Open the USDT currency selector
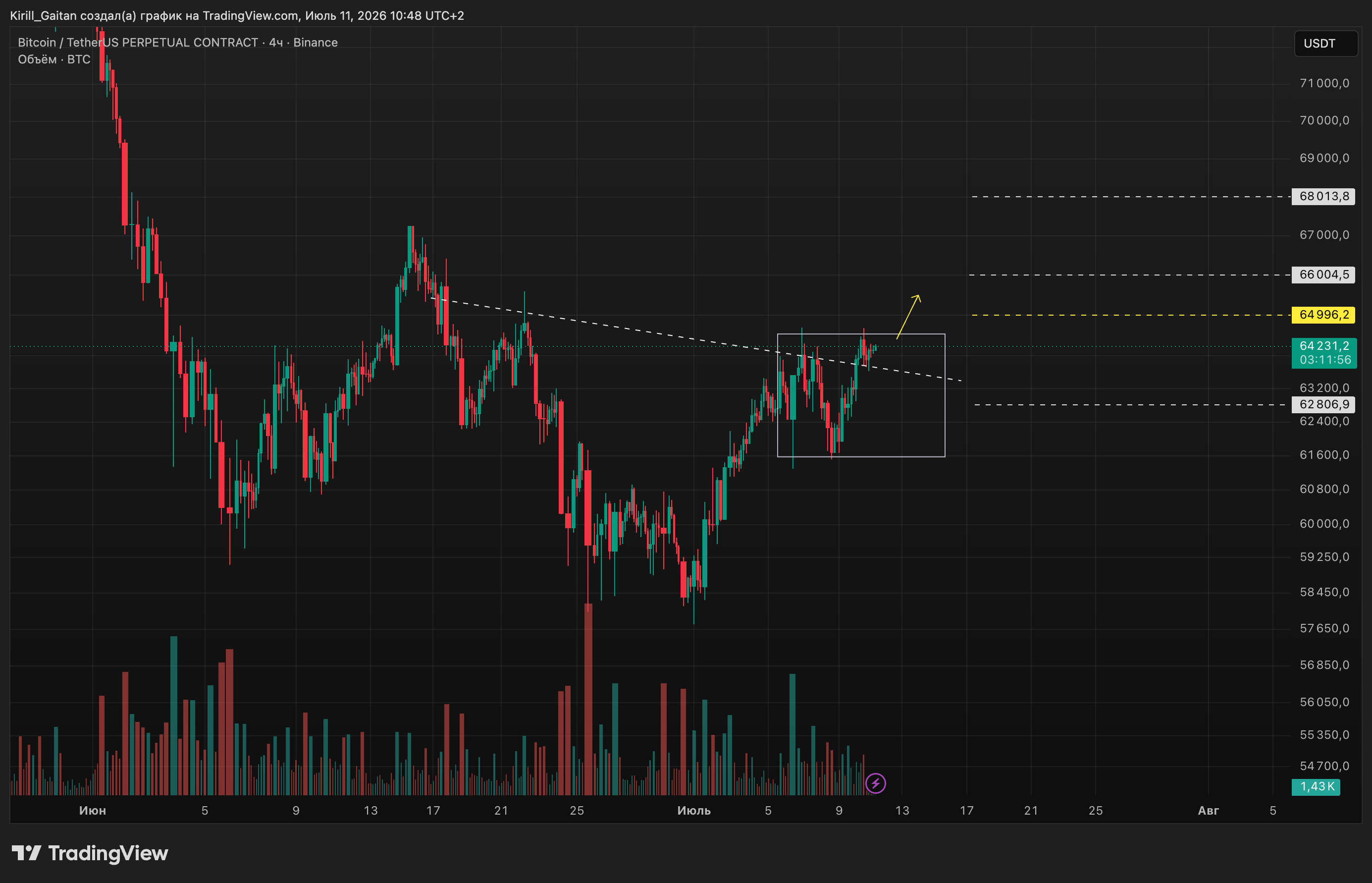Screen dimensions: 1372x883 pos(1325,44)
